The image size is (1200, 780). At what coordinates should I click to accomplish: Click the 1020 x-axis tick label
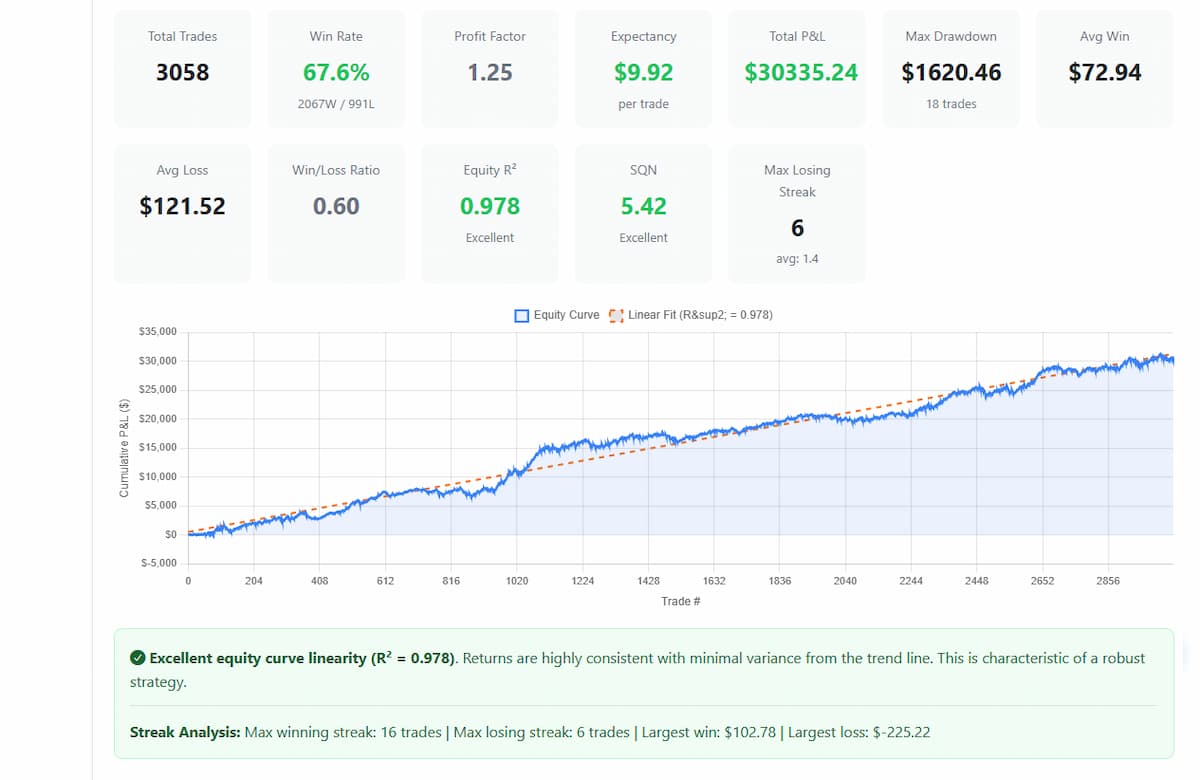pos(517,581)
